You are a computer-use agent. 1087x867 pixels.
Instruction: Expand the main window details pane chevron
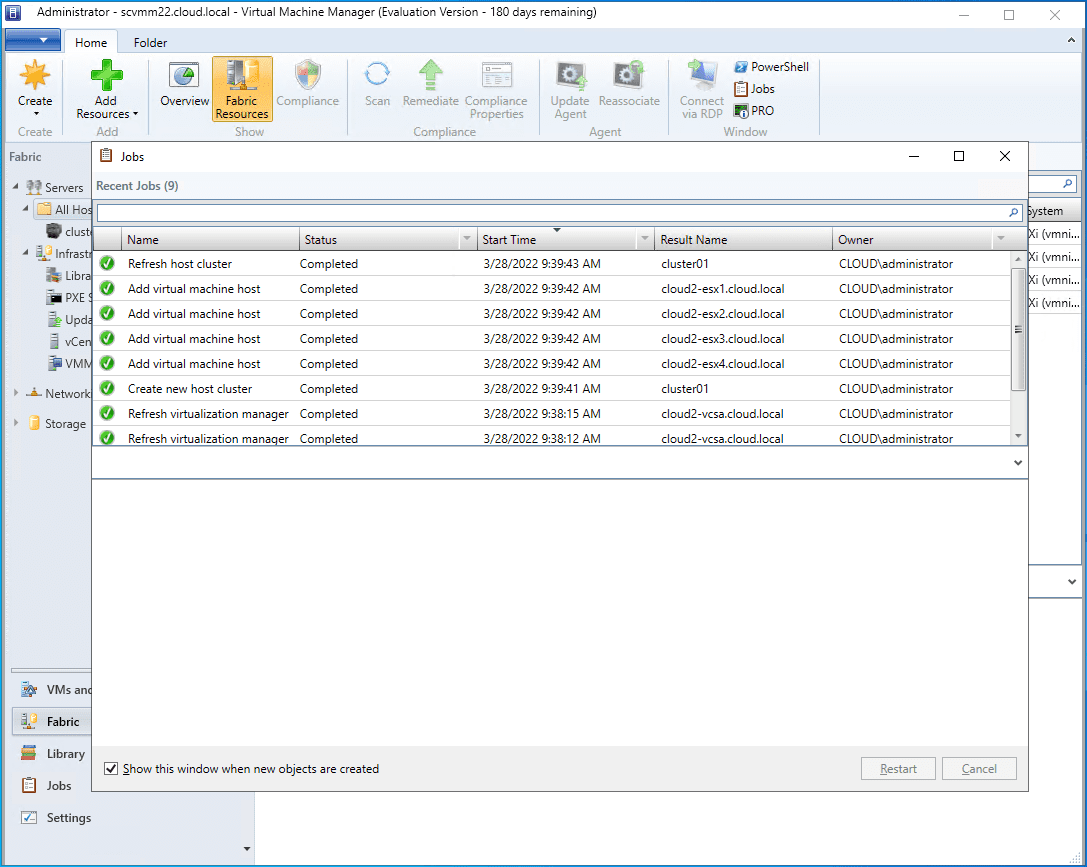pos(1072,581)
